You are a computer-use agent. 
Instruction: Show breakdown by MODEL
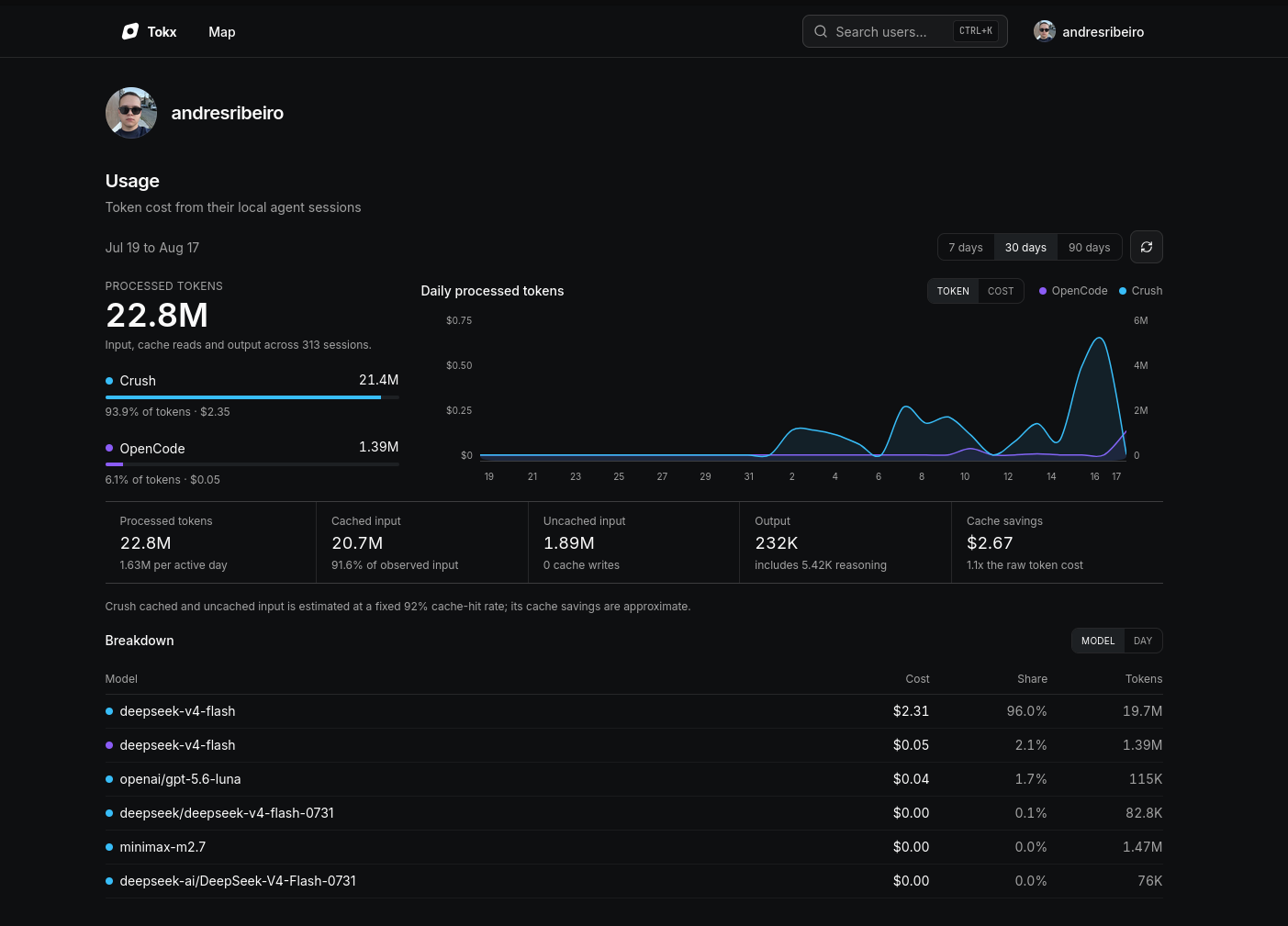pyautogui.click(x=1098, y=641)
